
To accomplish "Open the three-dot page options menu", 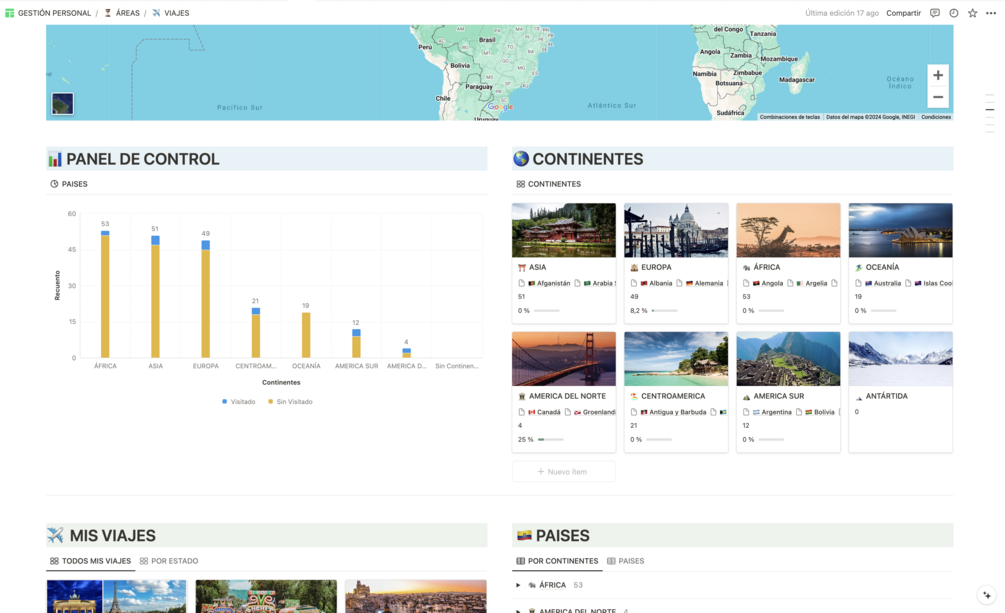I will [x=991, y=13].
